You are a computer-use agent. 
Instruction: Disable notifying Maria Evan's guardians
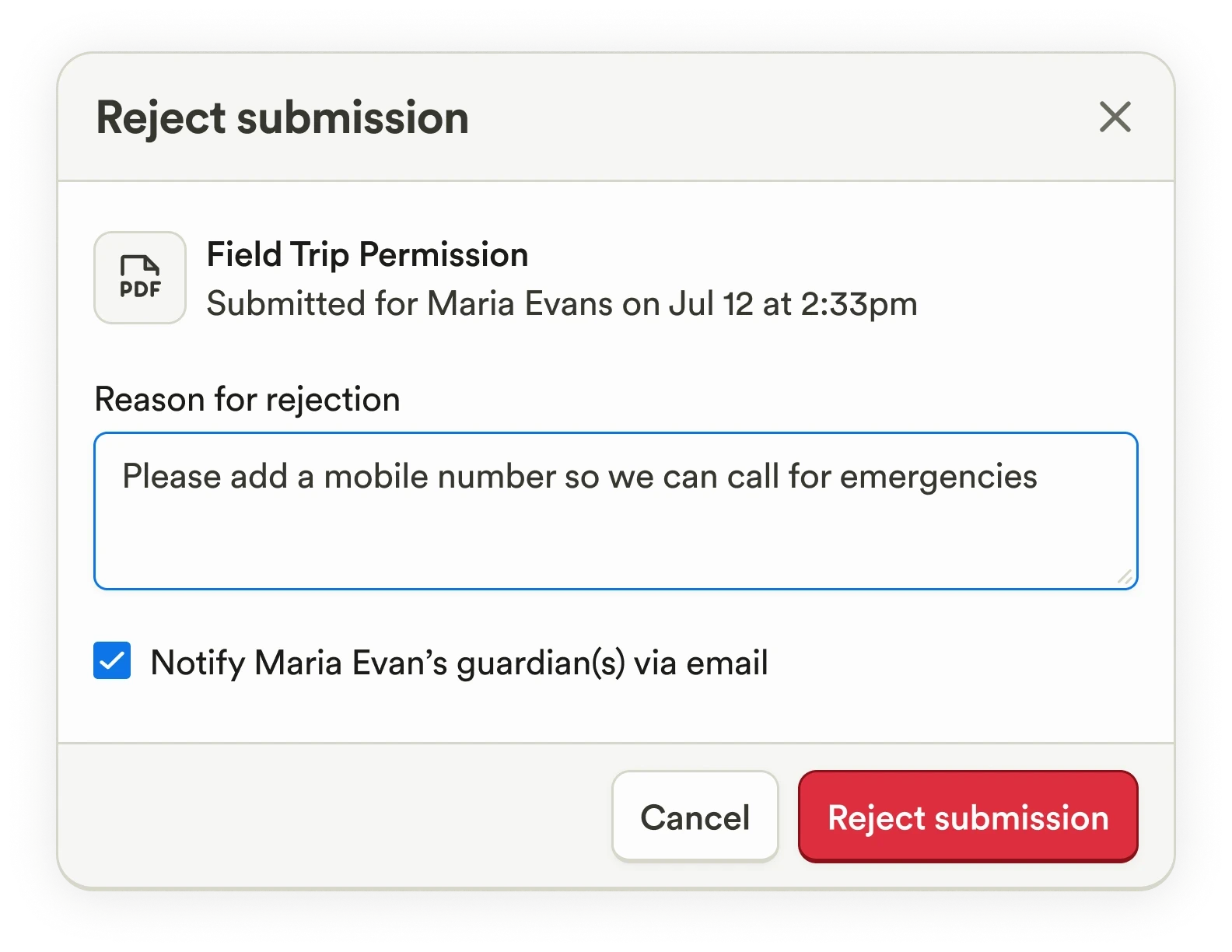click(x=111, y=662)
